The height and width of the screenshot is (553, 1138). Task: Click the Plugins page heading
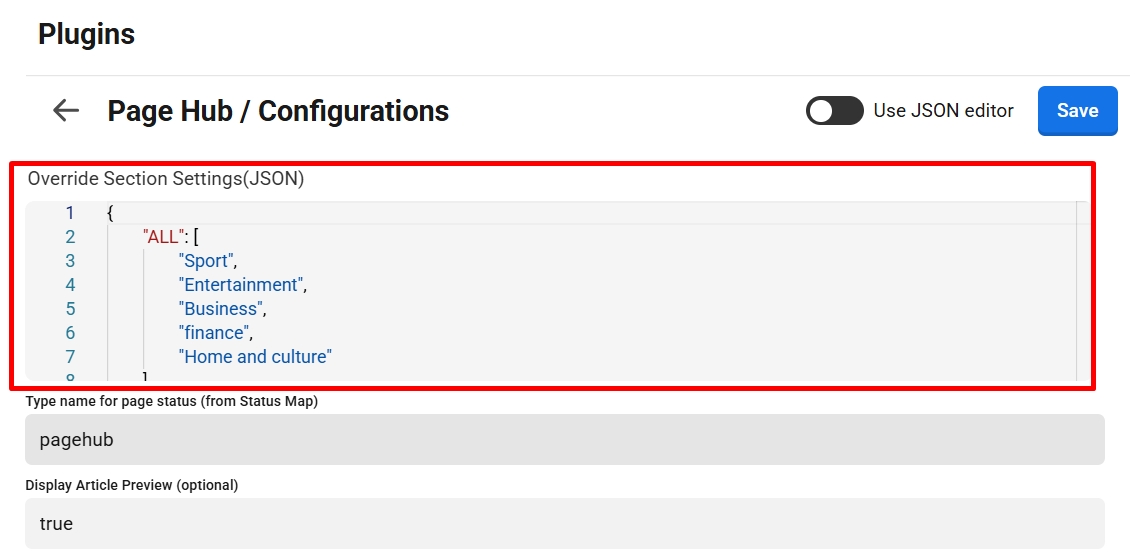coord(87,34)
